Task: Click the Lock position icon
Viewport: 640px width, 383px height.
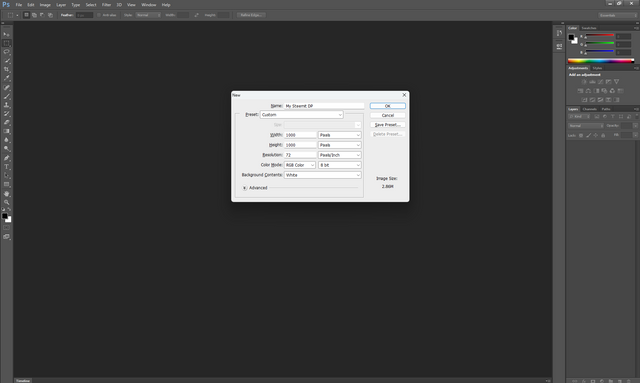Action: tap(596, 135)
